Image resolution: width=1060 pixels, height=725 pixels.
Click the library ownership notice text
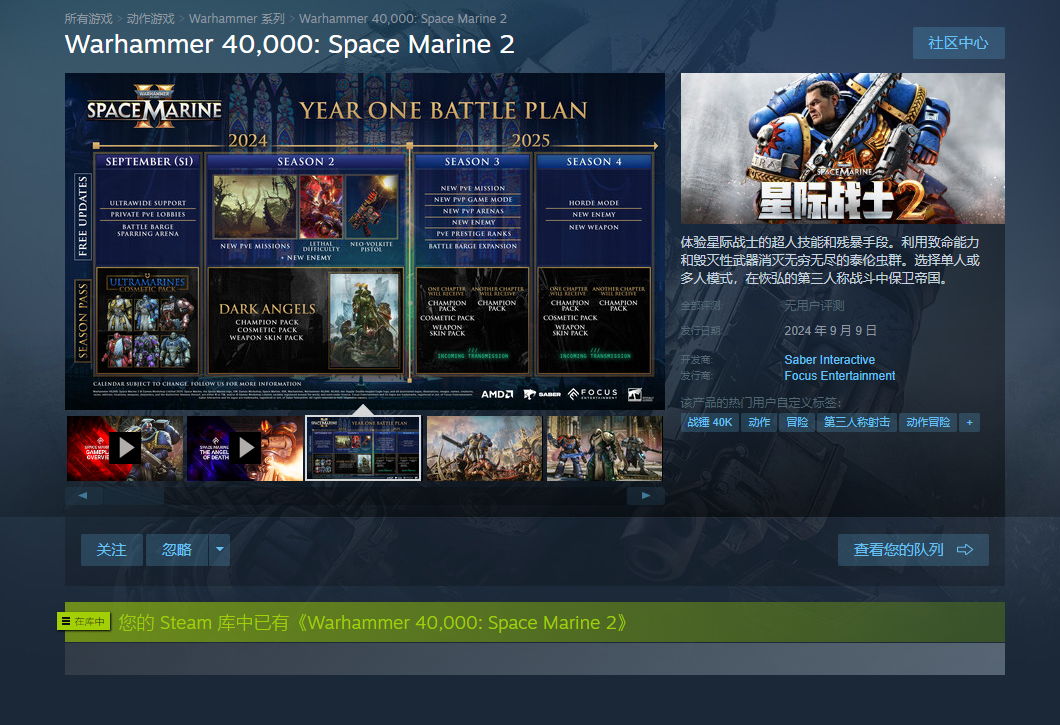point(372,622)
